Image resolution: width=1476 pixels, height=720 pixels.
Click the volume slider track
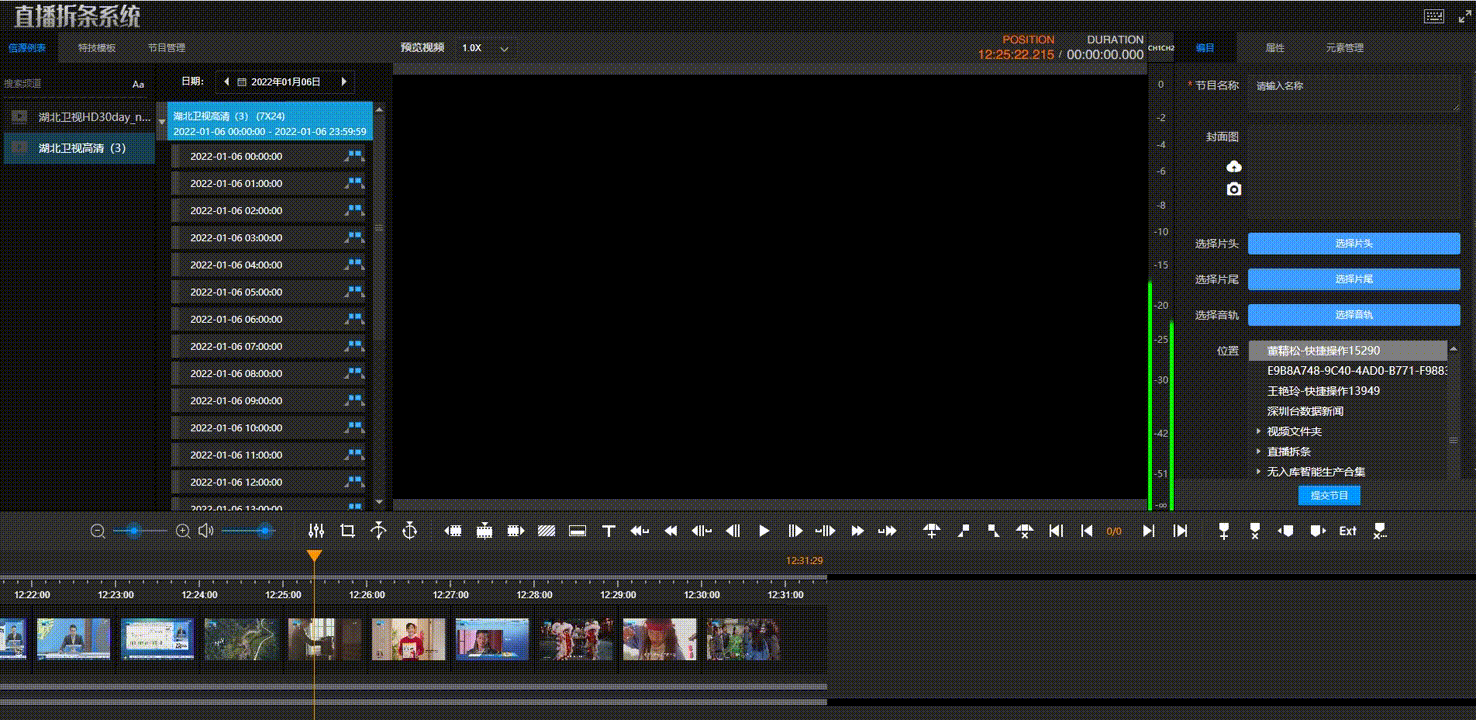pos(245,531)
